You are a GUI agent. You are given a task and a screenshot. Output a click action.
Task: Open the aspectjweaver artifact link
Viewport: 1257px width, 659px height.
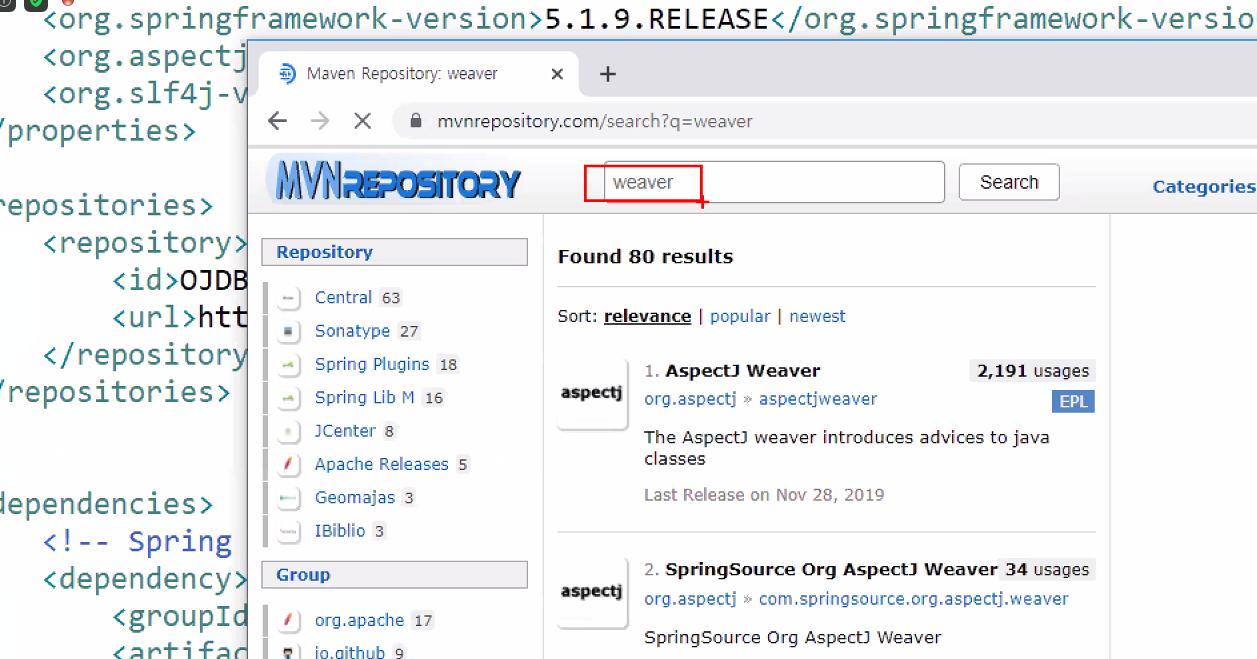tap(817, 399)
